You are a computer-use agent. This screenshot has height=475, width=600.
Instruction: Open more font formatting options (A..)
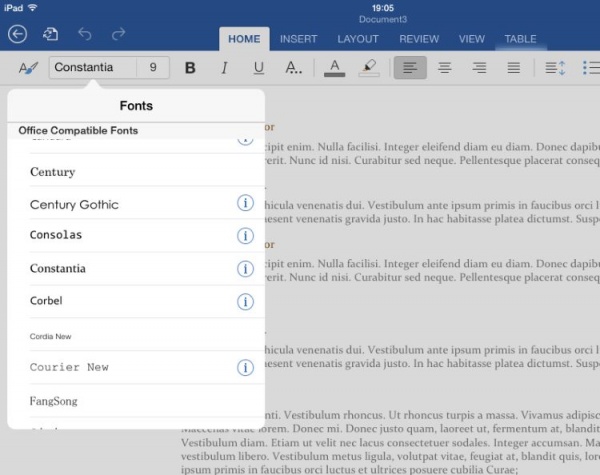tap(293, 68)
